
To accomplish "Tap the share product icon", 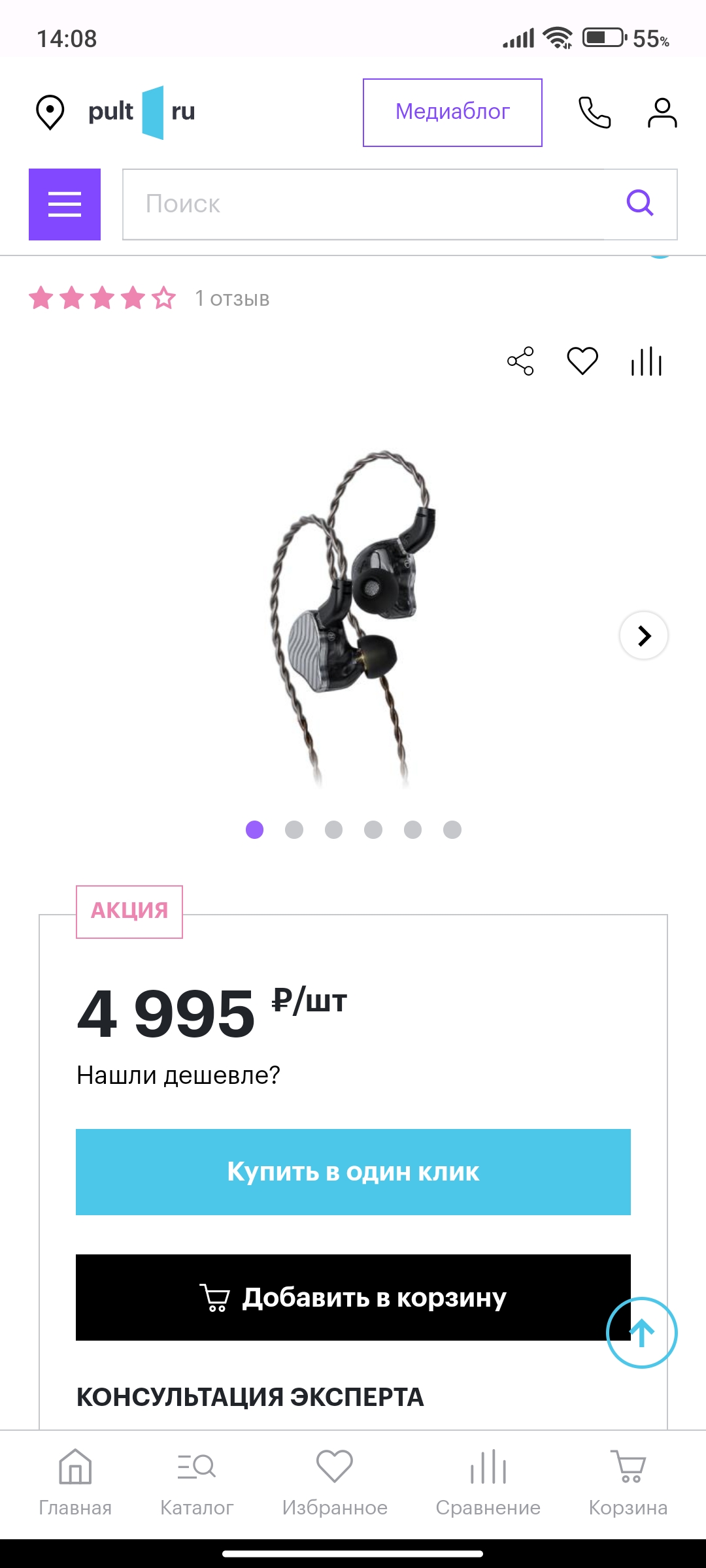I will tap(520, 361).
